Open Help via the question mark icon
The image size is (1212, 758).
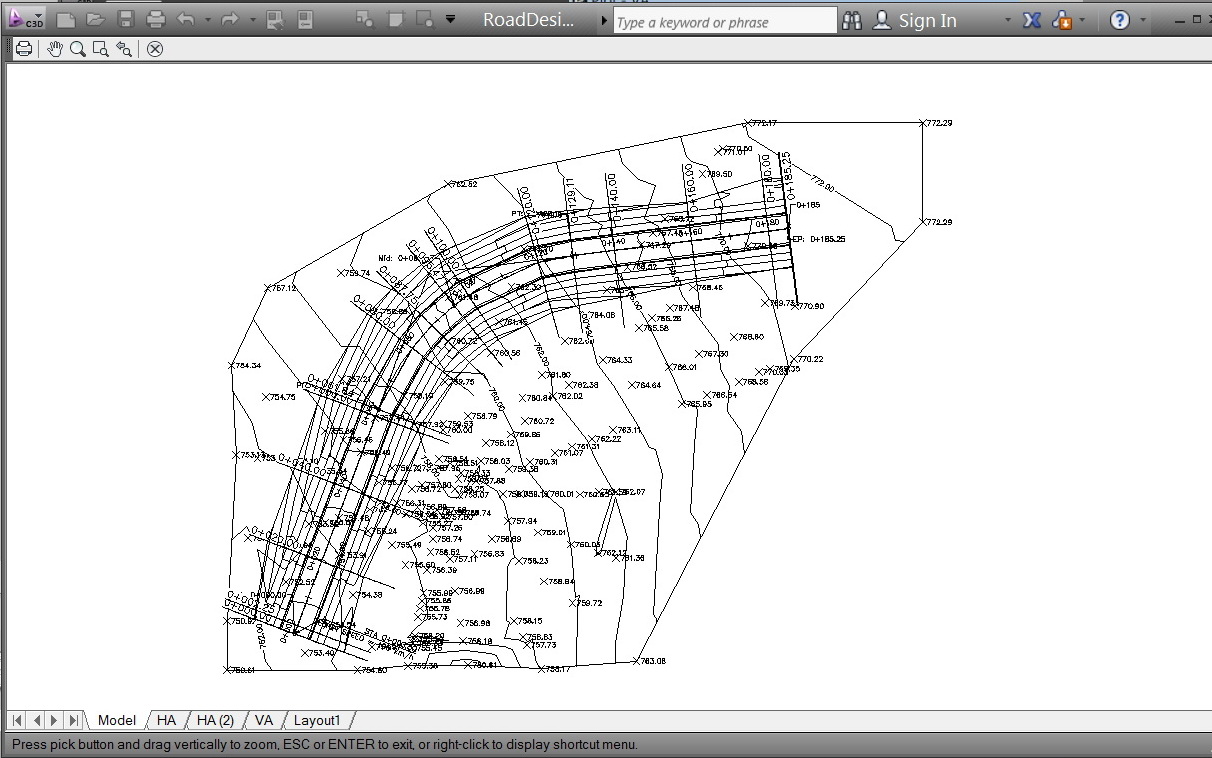[1121, 20]
